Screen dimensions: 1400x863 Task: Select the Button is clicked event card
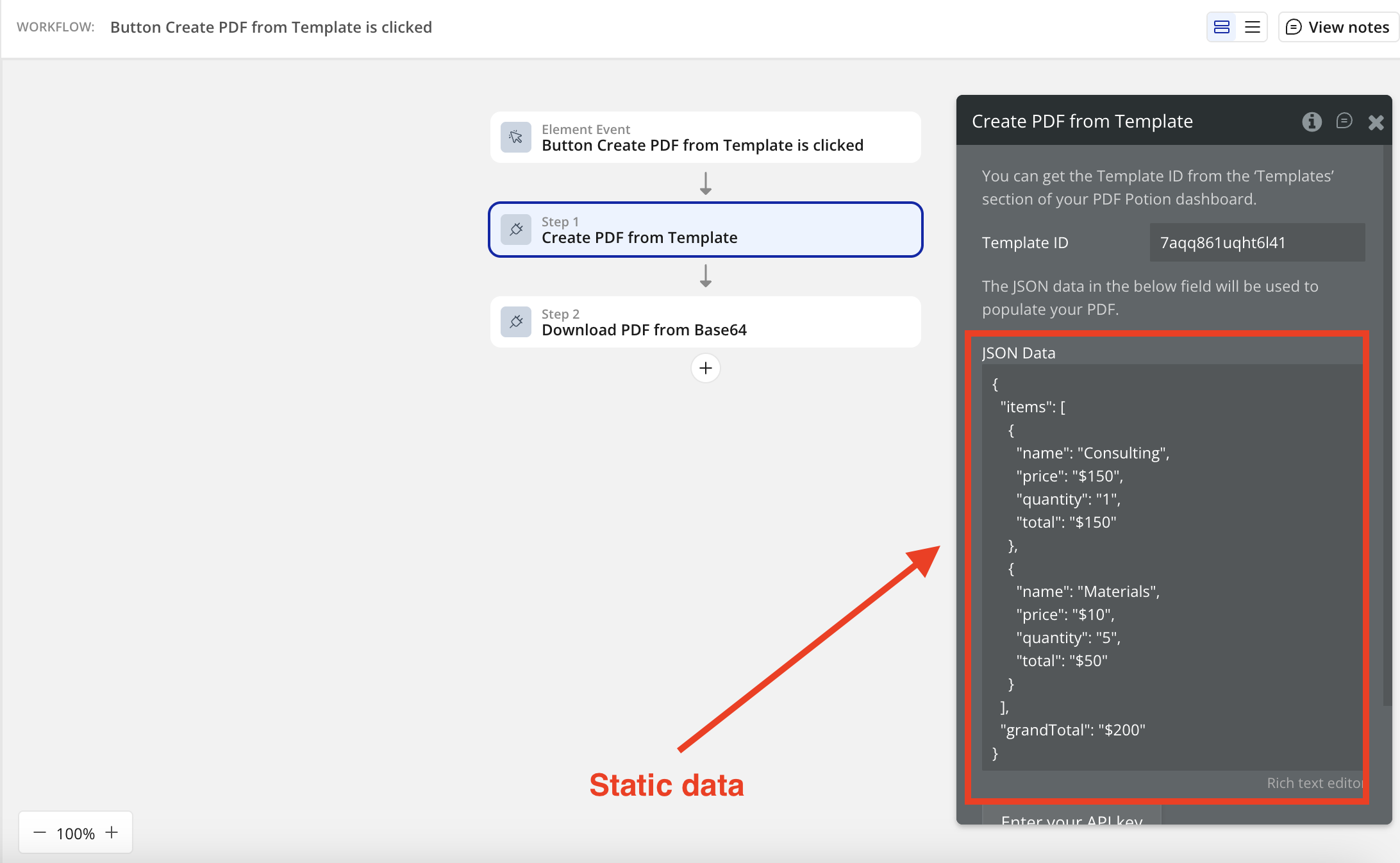pos(705,137)
